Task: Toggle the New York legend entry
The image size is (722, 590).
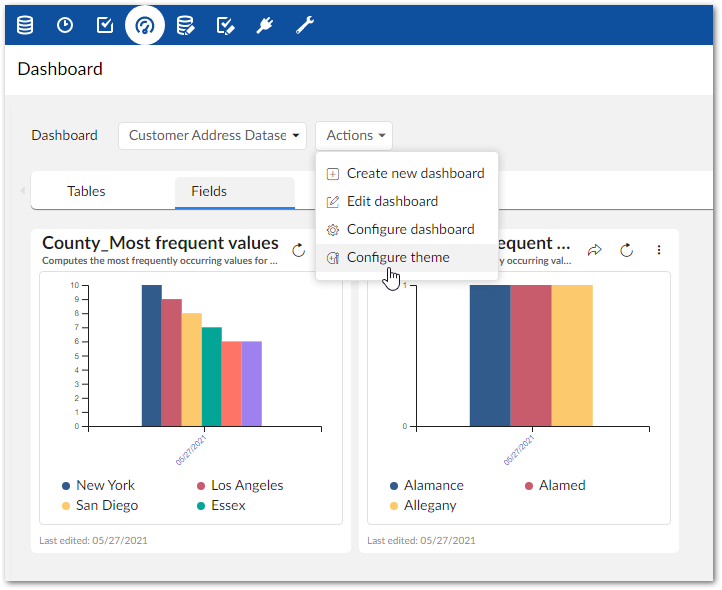Action: coord(105,485)
